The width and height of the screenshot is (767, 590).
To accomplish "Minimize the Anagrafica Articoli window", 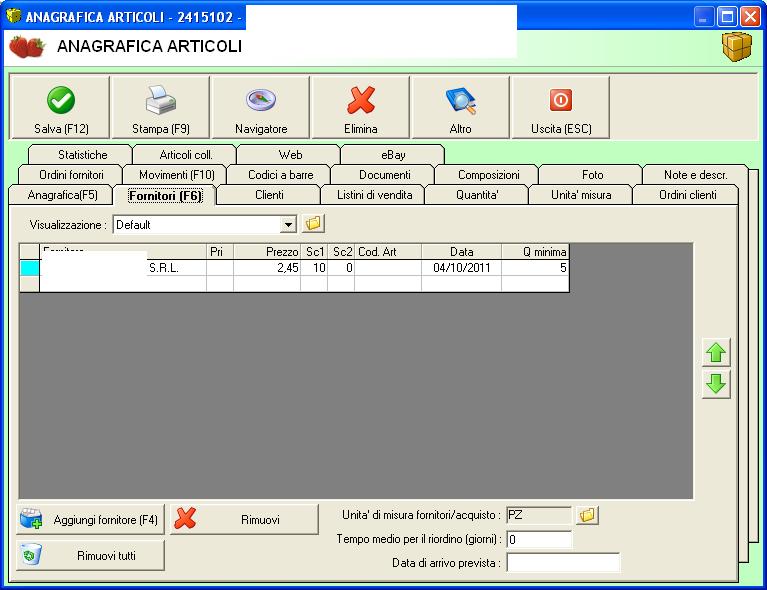I will click(704, 17).
